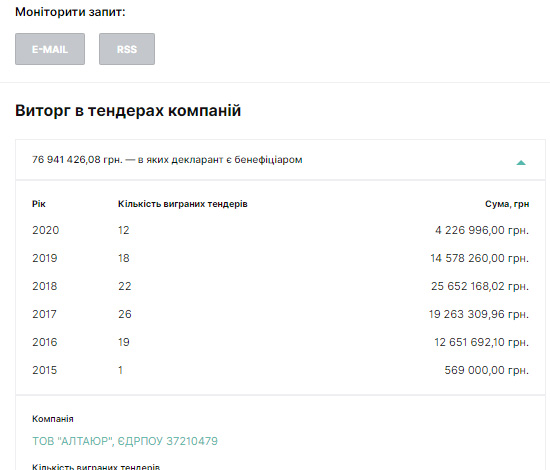
Task: Click the RSS monitoring button
Action: [127, 49]
